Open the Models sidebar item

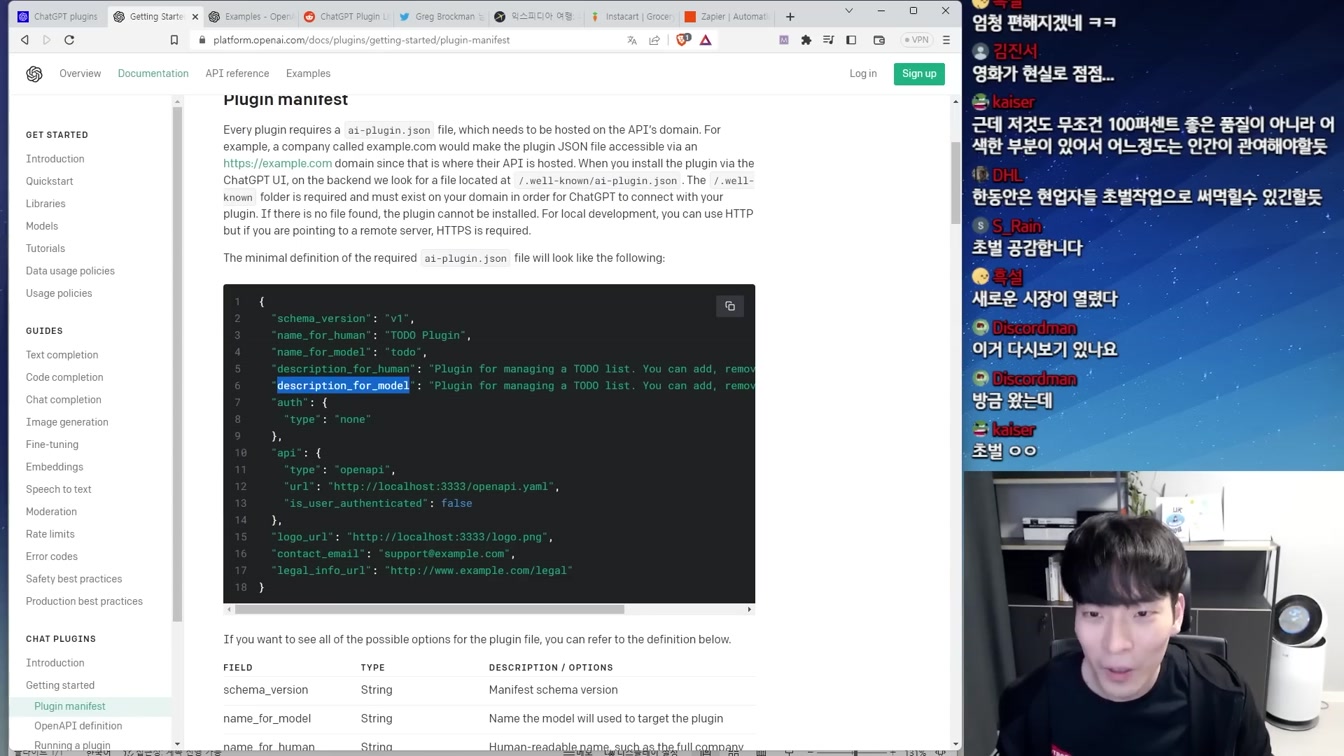point(42,226)
